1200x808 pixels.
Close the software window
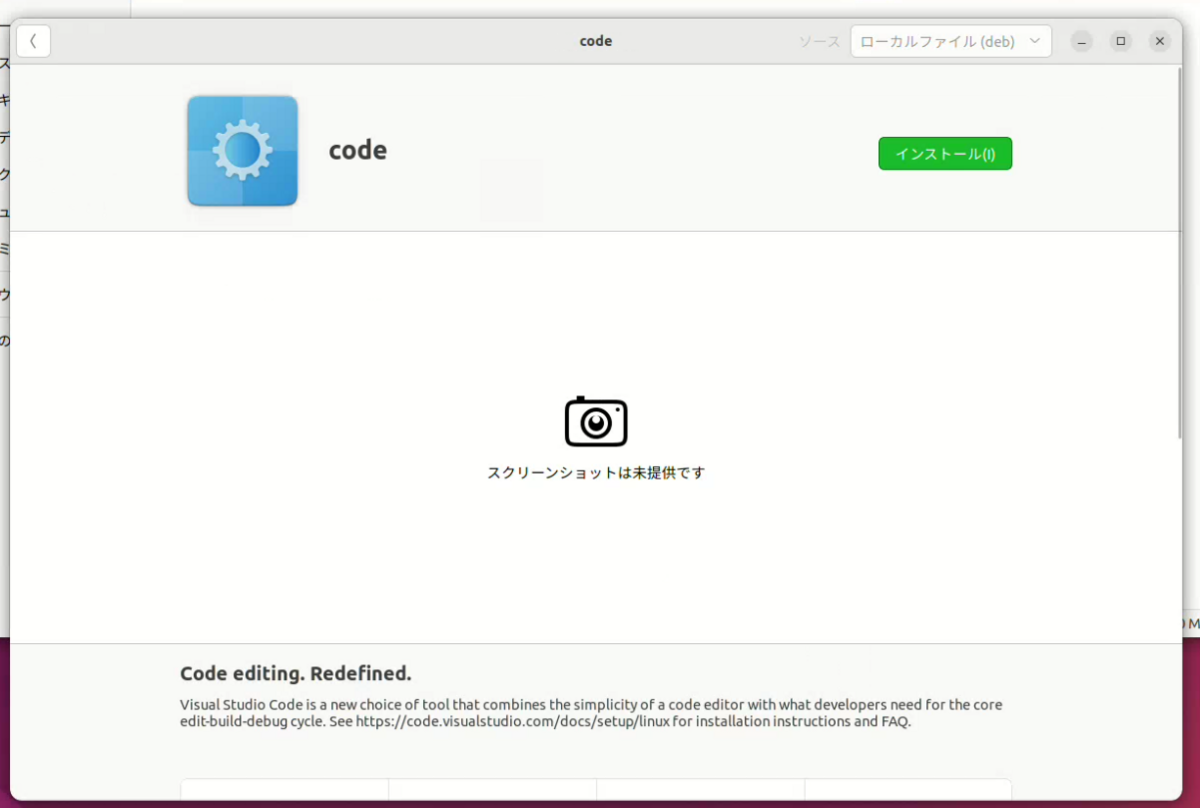click(1160, 41)
